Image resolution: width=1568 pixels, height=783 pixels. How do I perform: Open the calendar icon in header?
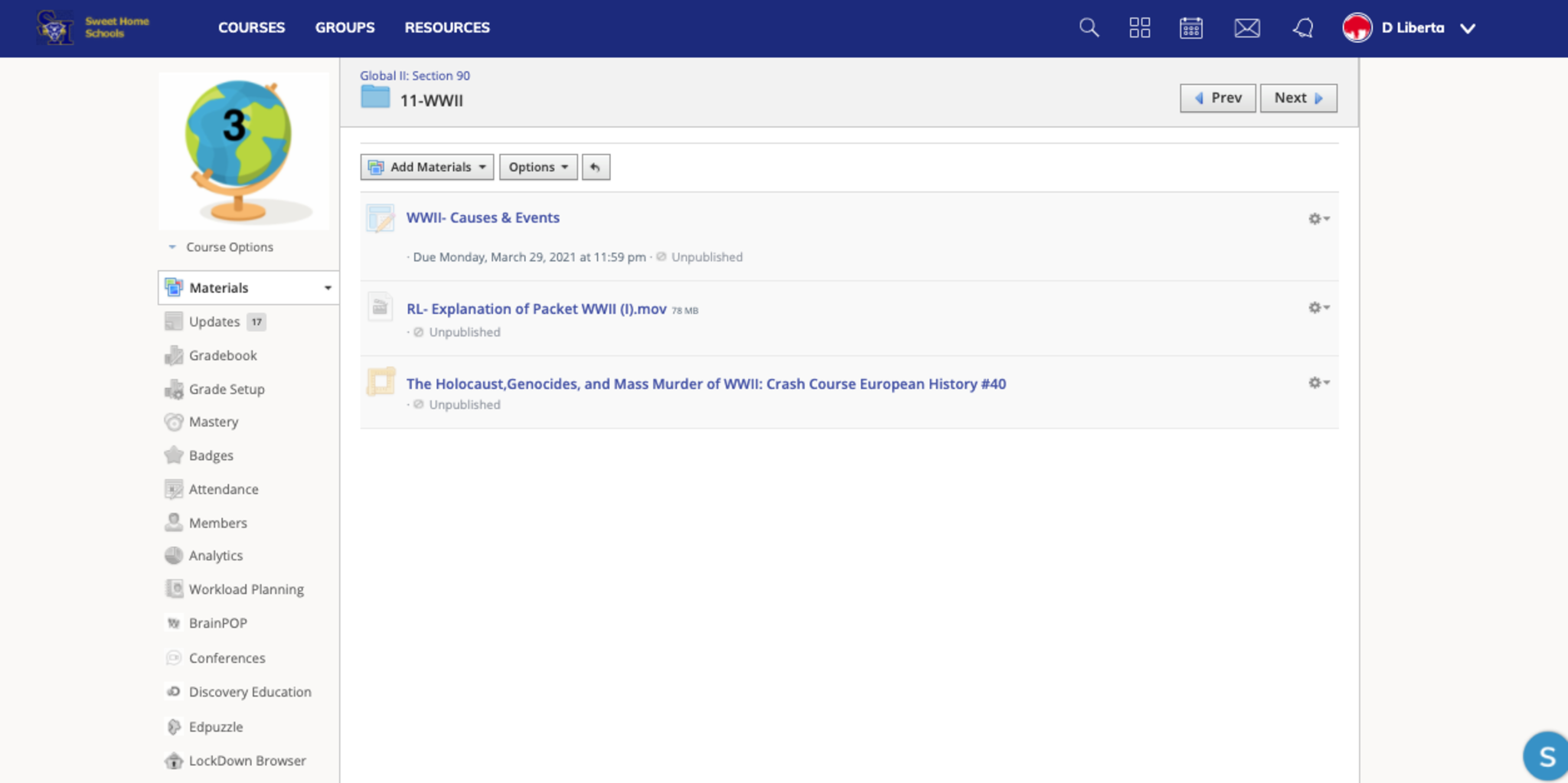click(x=1191, y=28)
